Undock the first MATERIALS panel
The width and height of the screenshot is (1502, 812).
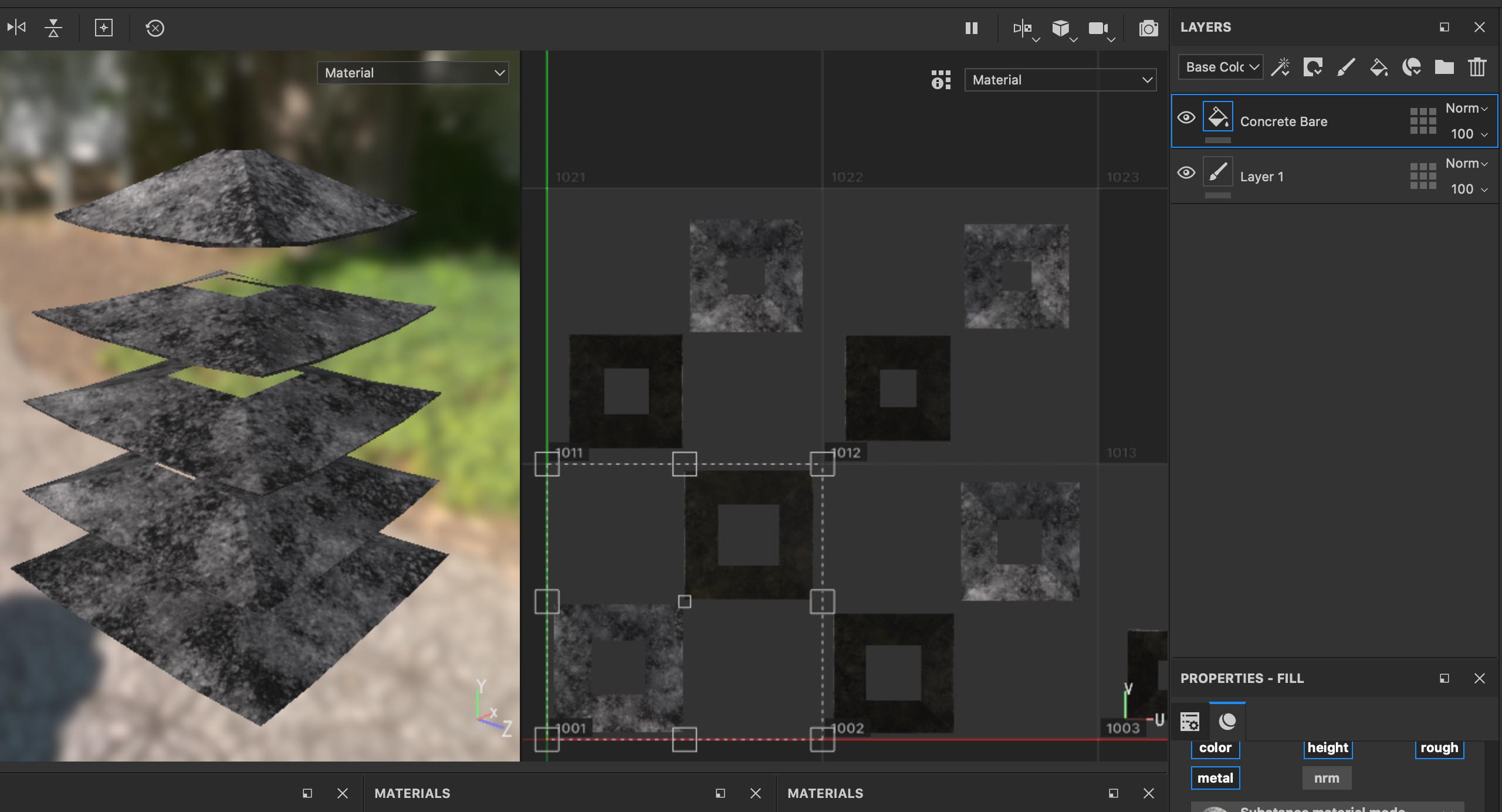720,793
